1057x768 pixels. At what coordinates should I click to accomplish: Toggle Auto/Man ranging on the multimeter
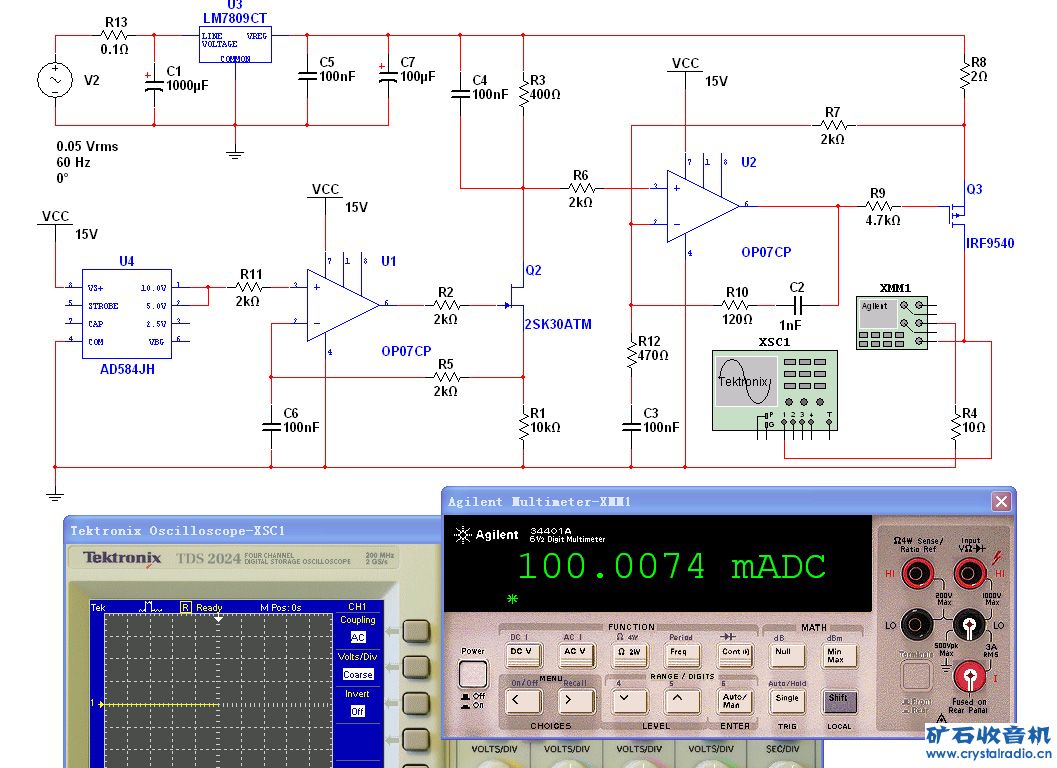point(733,701)
